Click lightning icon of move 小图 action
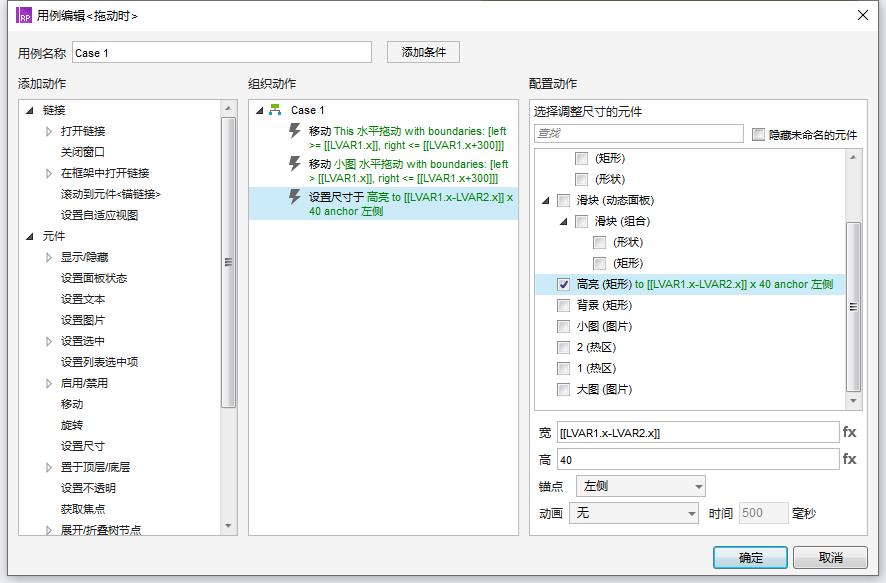This screenshot has width=886, height=583. [x=295, y=165]
